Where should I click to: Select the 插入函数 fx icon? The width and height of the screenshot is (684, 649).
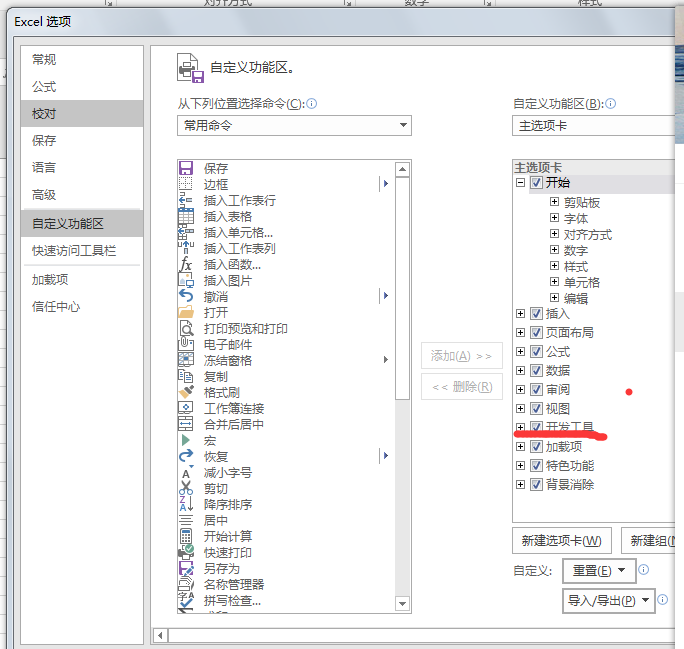coord(186,264)
